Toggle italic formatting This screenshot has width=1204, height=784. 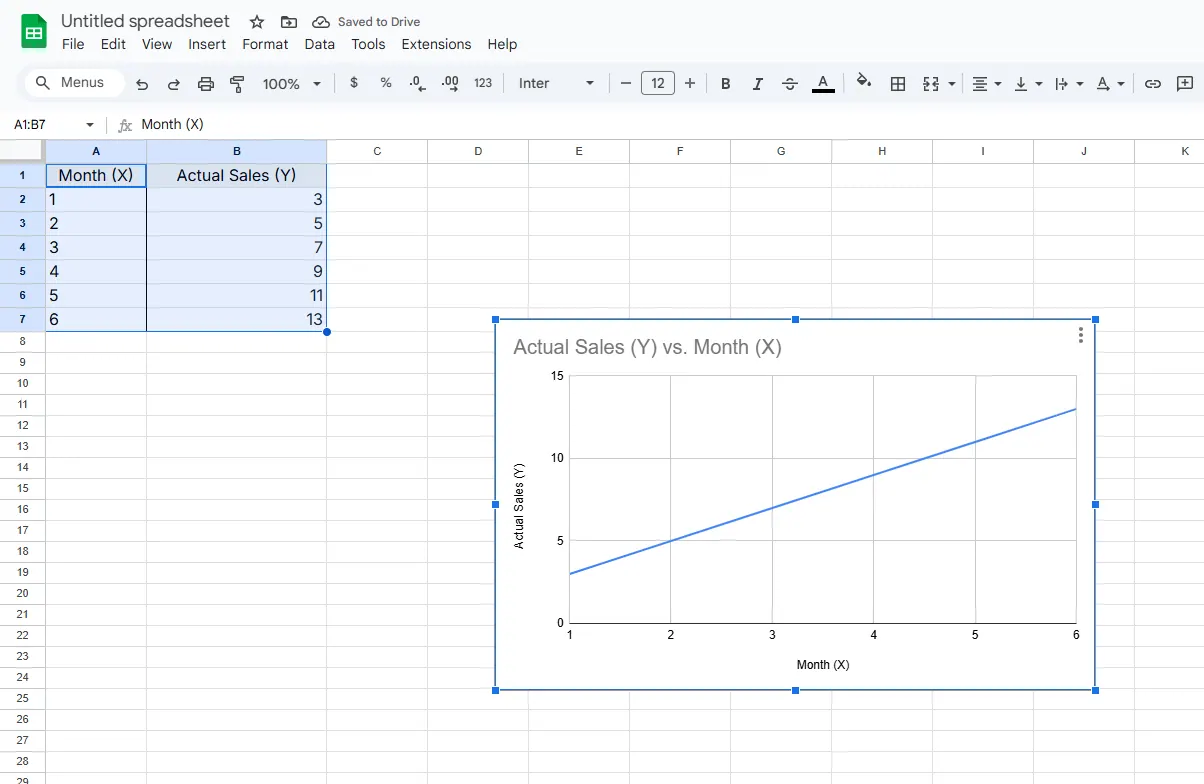(758, 84)
